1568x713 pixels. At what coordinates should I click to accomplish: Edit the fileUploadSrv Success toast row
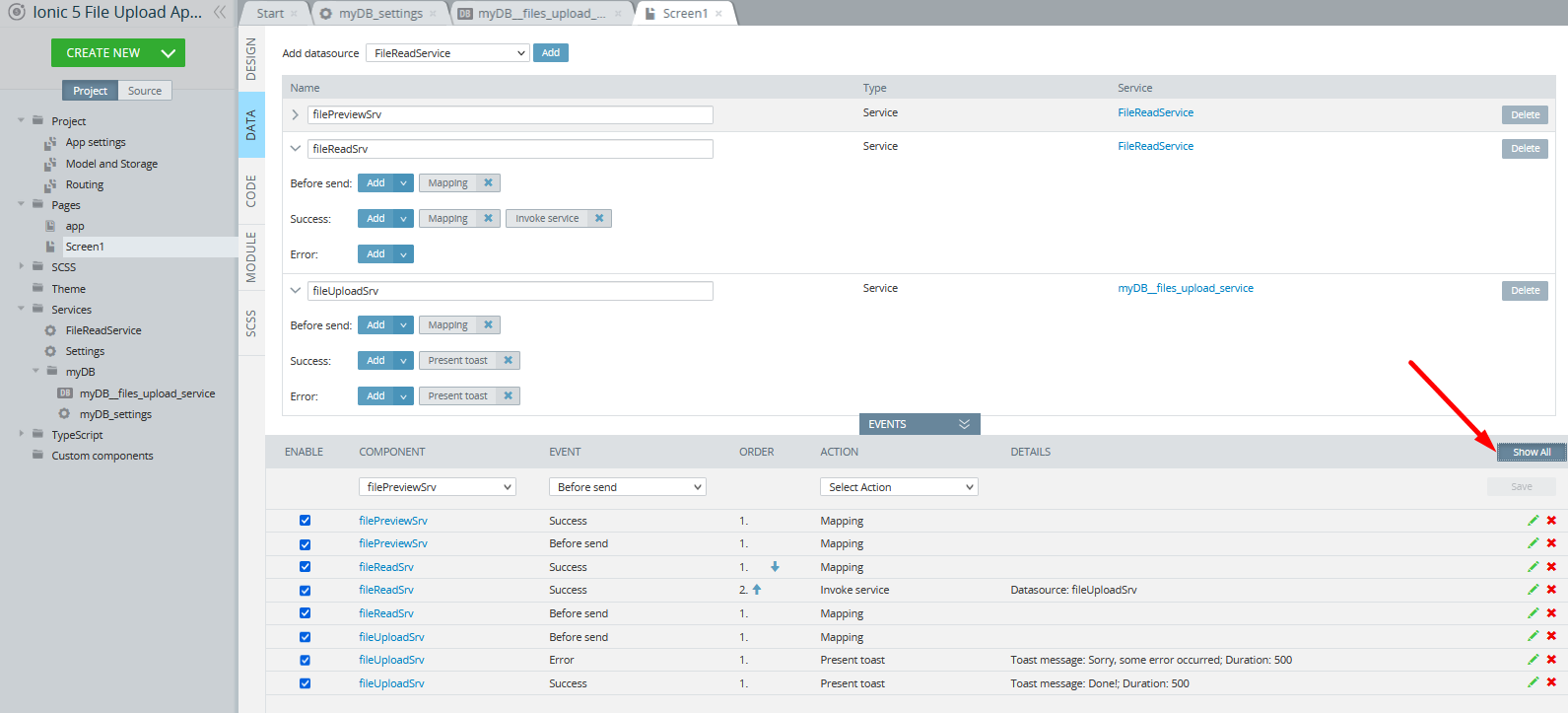pyautogui.click(x=1534, y=681)
